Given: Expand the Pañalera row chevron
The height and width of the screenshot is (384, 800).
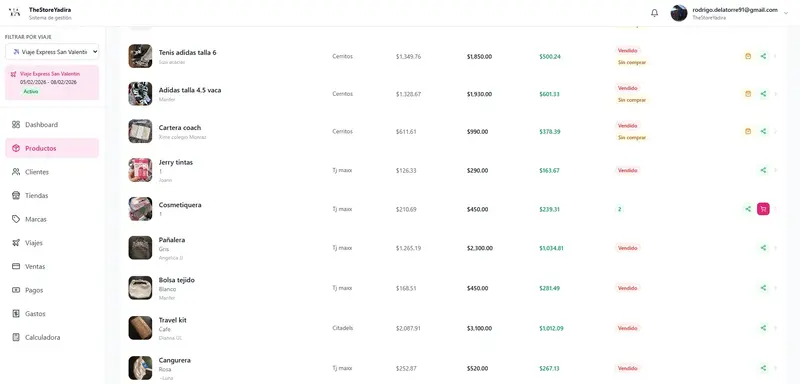Looking at the screenshot, I should tap(776, 248).
